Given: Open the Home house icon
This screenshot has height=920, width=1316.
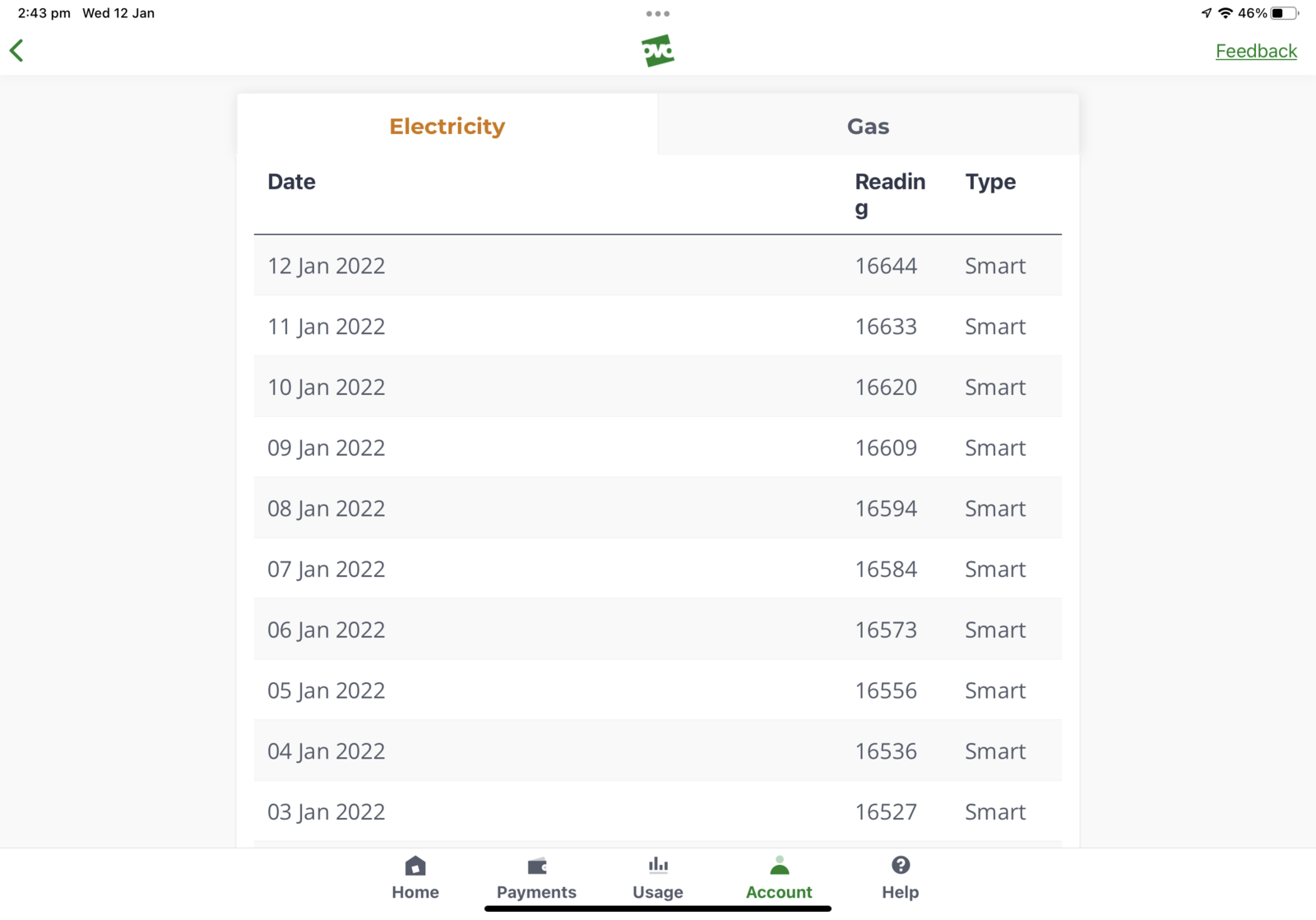Looking at the screenshot, I should click(x=415, y=866).
